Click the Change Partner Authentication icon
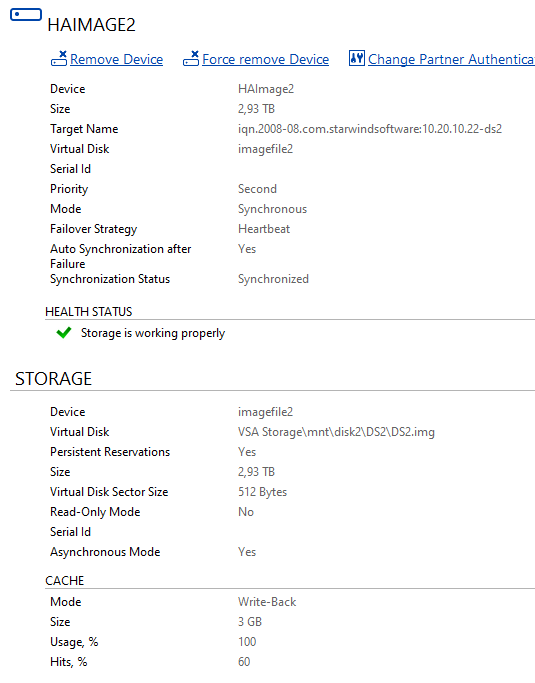535x683 pixels. click(356, 58)
